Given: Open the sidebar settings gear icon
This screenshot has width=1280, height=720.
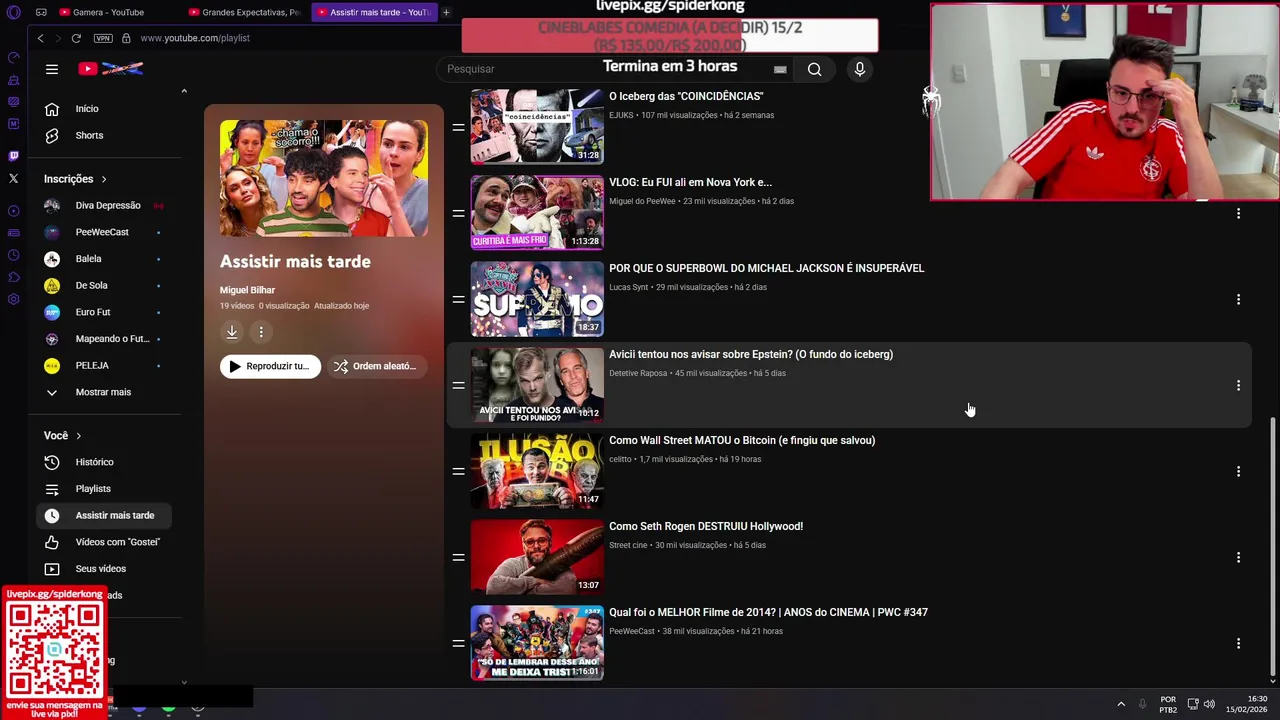Looking at the screenshot, I should pyautogui.click(x=13, y=299).
